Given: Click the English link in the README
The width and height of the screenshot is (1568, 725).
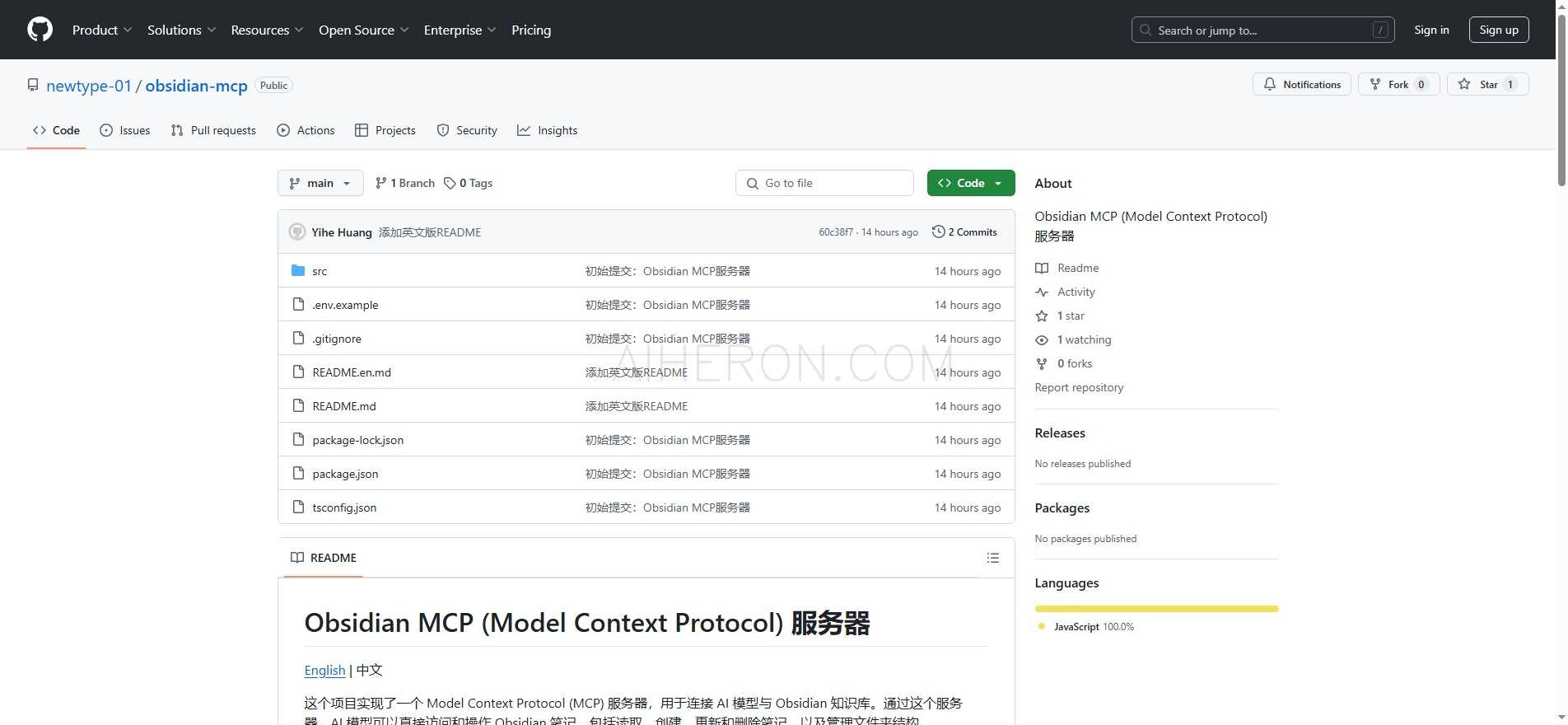Looking at the screenshot, I should (x=324, y=670).
